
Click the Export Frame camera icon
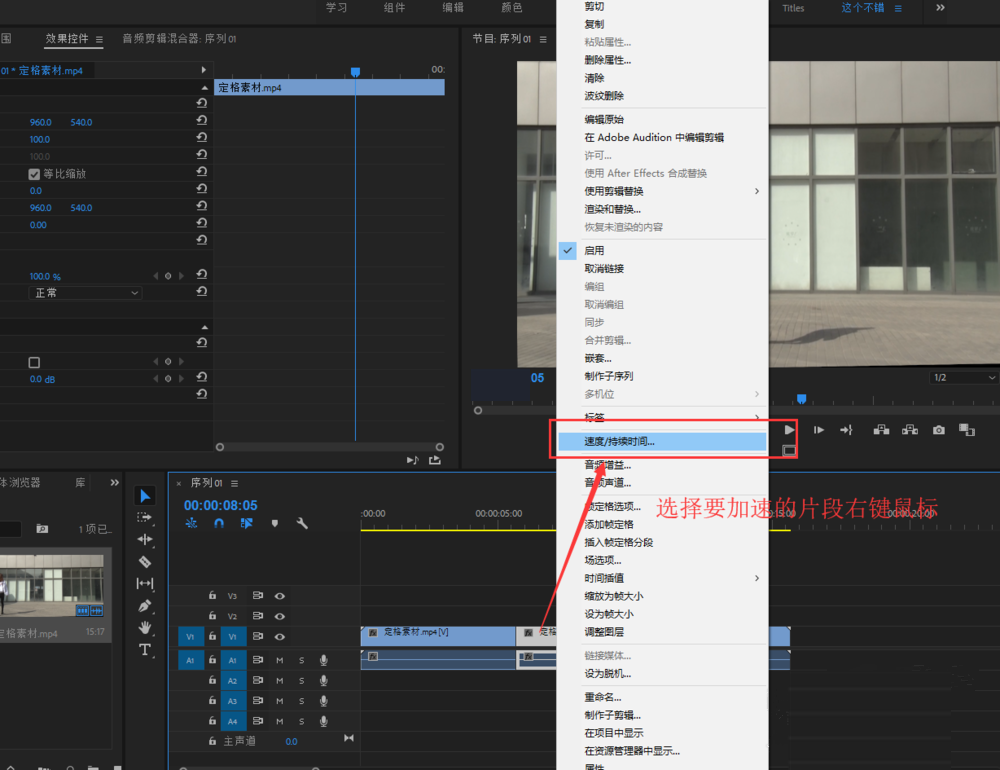[938, 430]
